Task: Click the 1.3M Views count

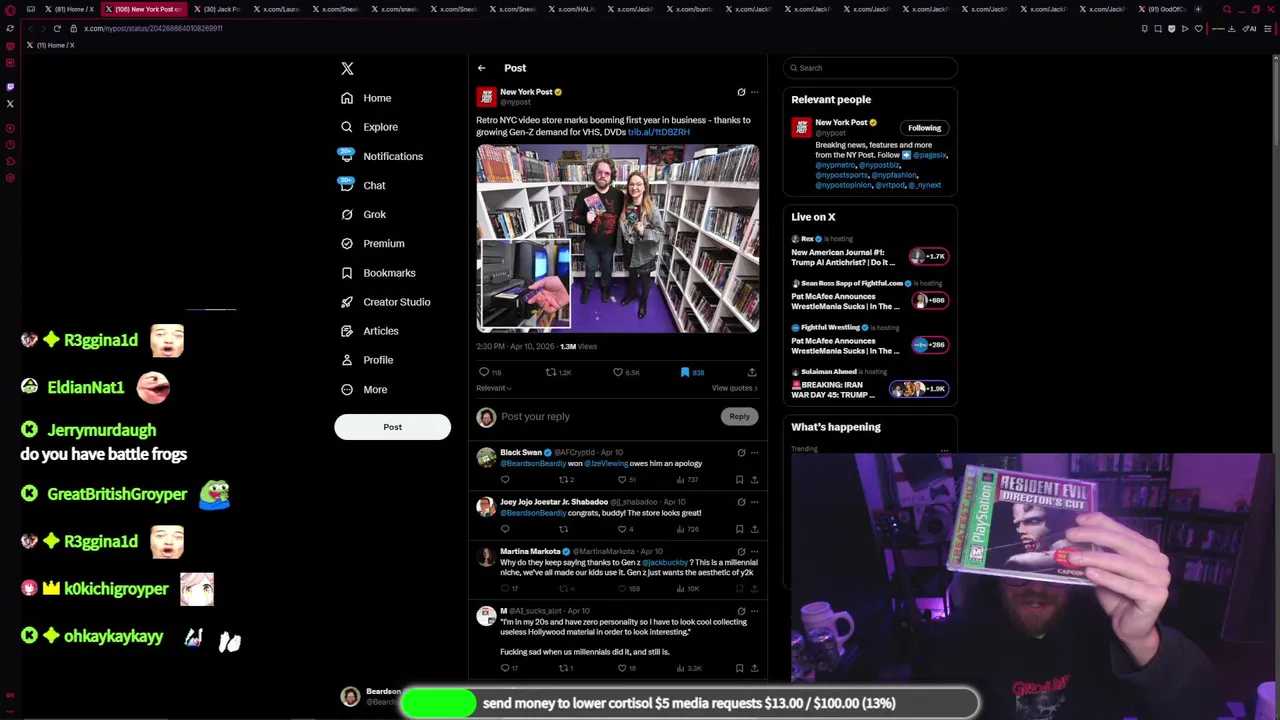Action: [x=578, y=347]
